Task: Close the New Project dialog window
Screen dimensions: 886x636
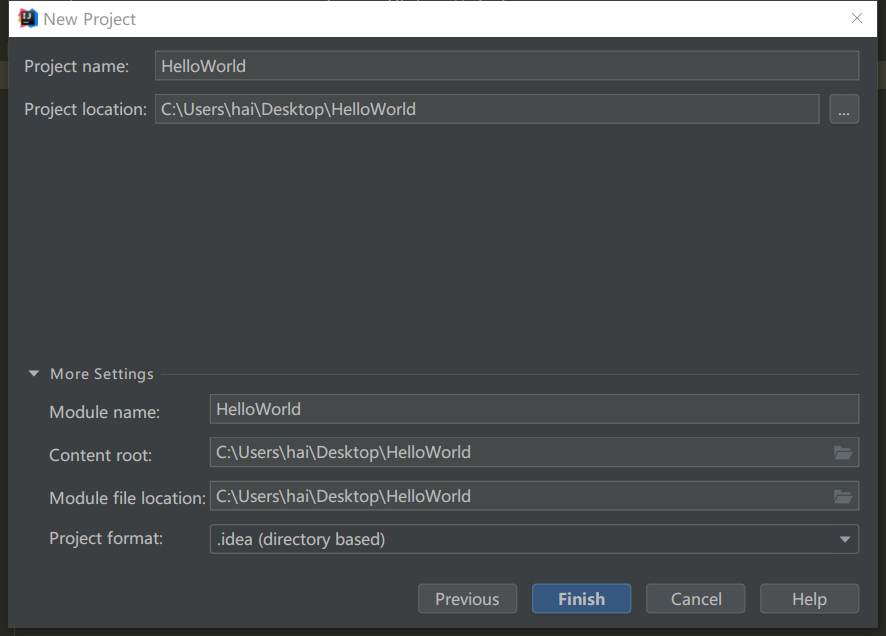Action: [x=856, y=18]
